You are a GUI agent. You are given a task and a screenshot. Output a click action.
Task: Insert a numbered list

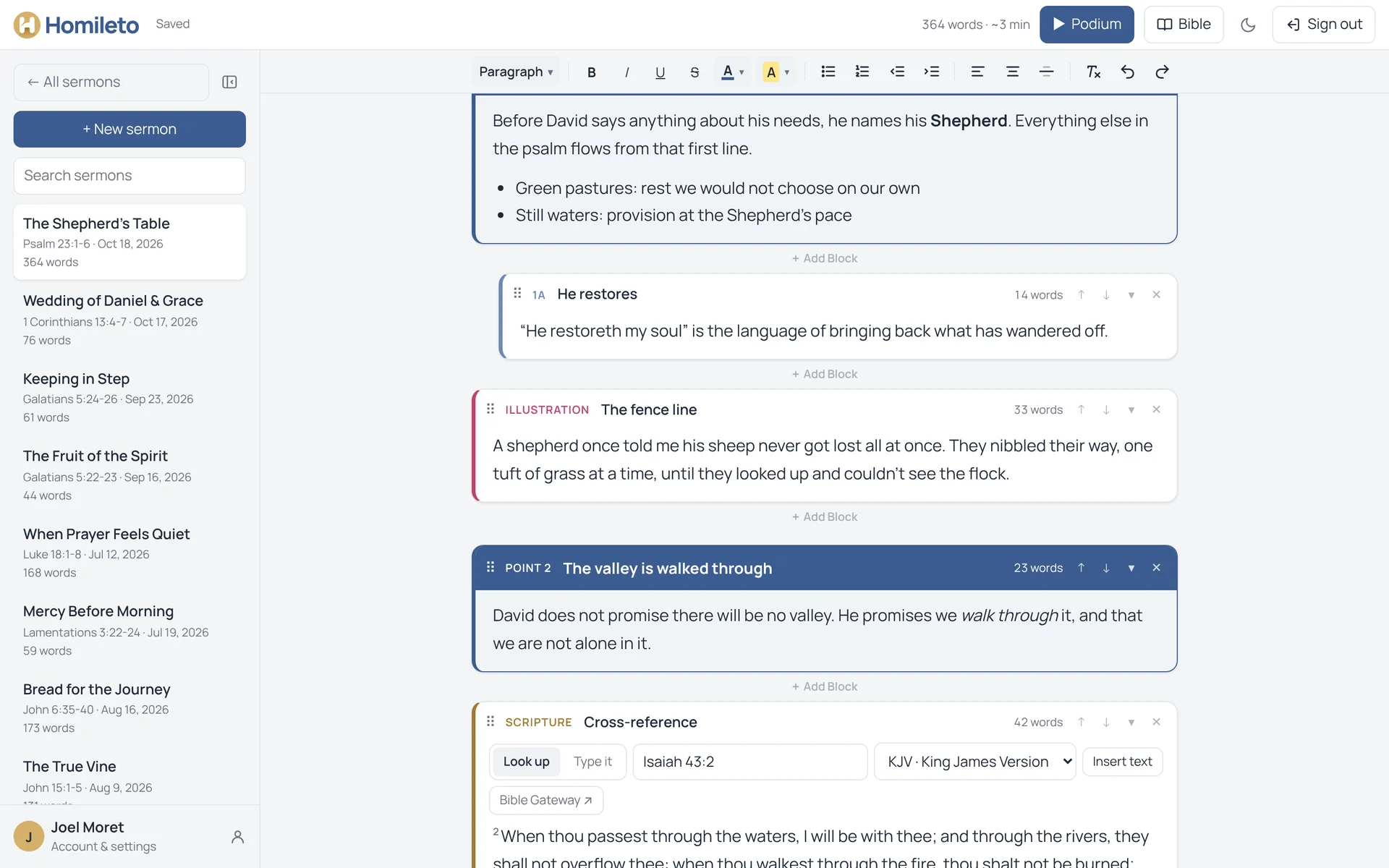pyautogui.click(x=862, y=72)
